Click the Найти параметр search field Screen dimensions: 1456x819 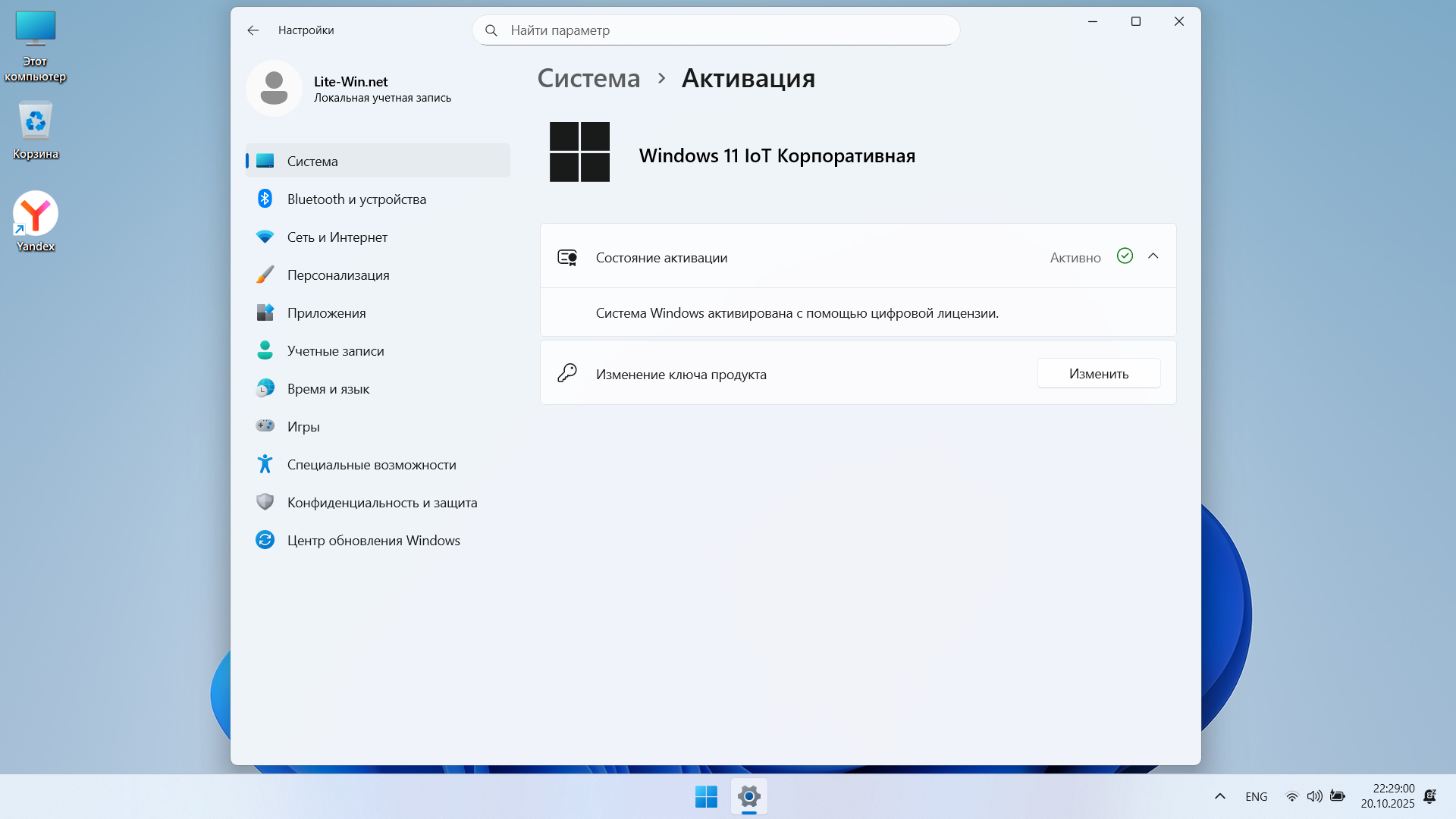716,30
